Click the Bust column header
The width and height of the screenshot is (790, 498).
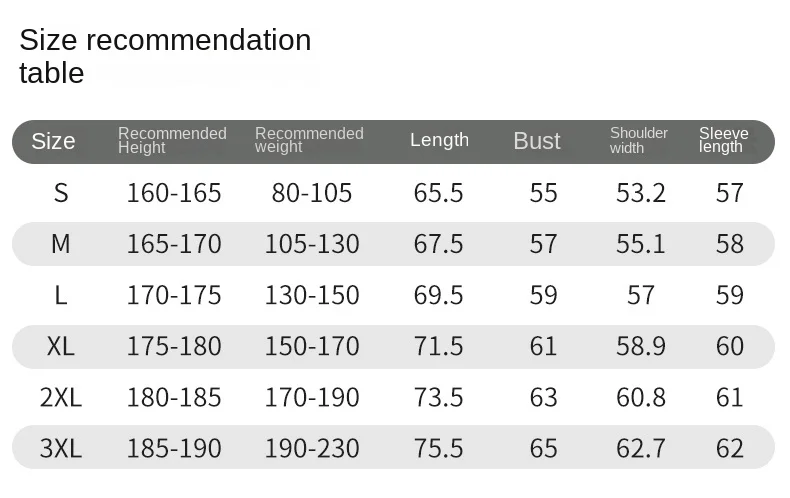(x=537, y=141)
